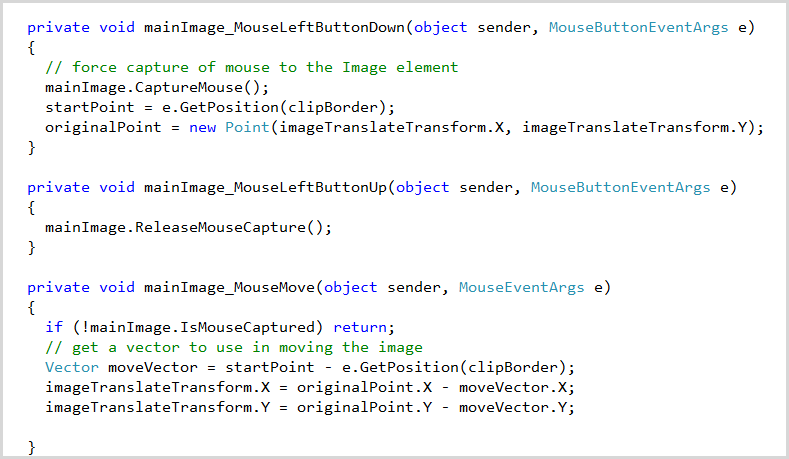Click moveVector.Y at the end of the last statement

click(x=513, y=407)
